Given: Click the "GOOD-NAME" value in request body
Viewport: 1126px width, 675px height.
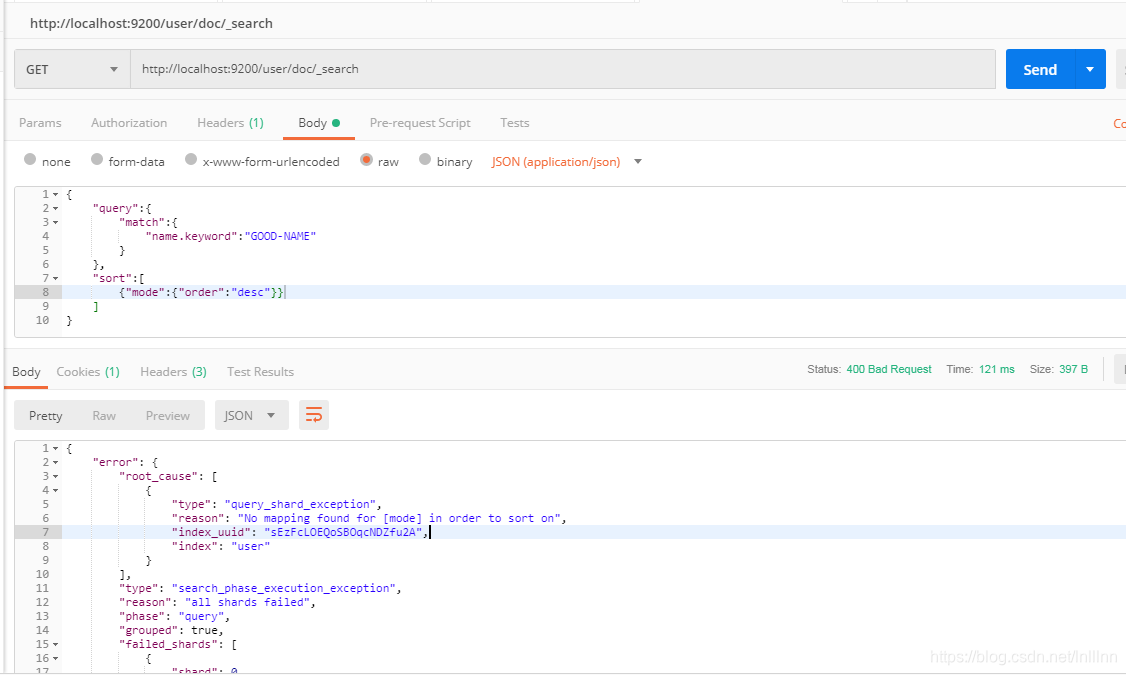Looking at the screenshot, I should [x=280, y=236].
